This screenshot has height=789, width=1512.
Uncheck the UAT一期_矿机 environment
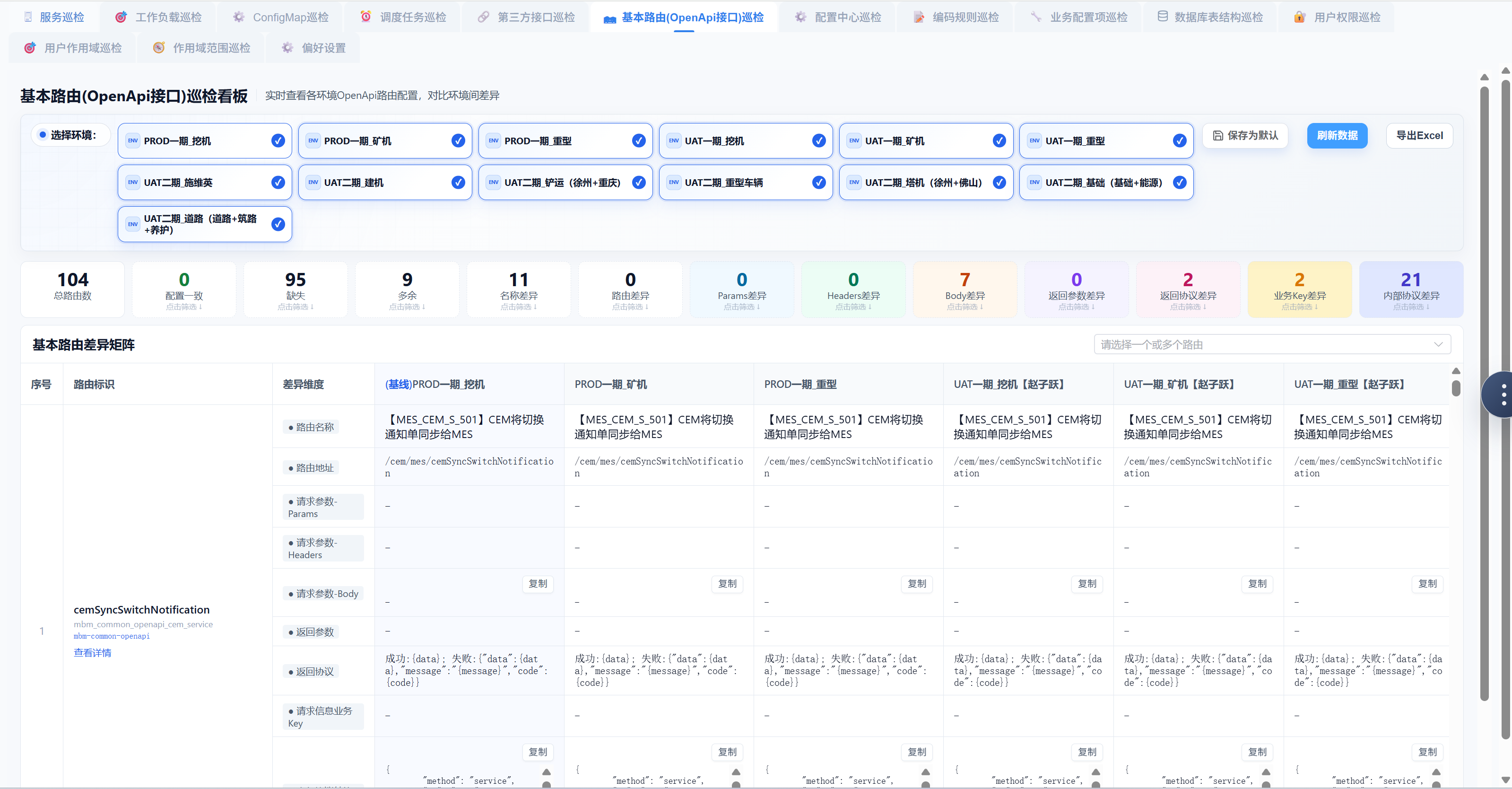click(999, 141)
